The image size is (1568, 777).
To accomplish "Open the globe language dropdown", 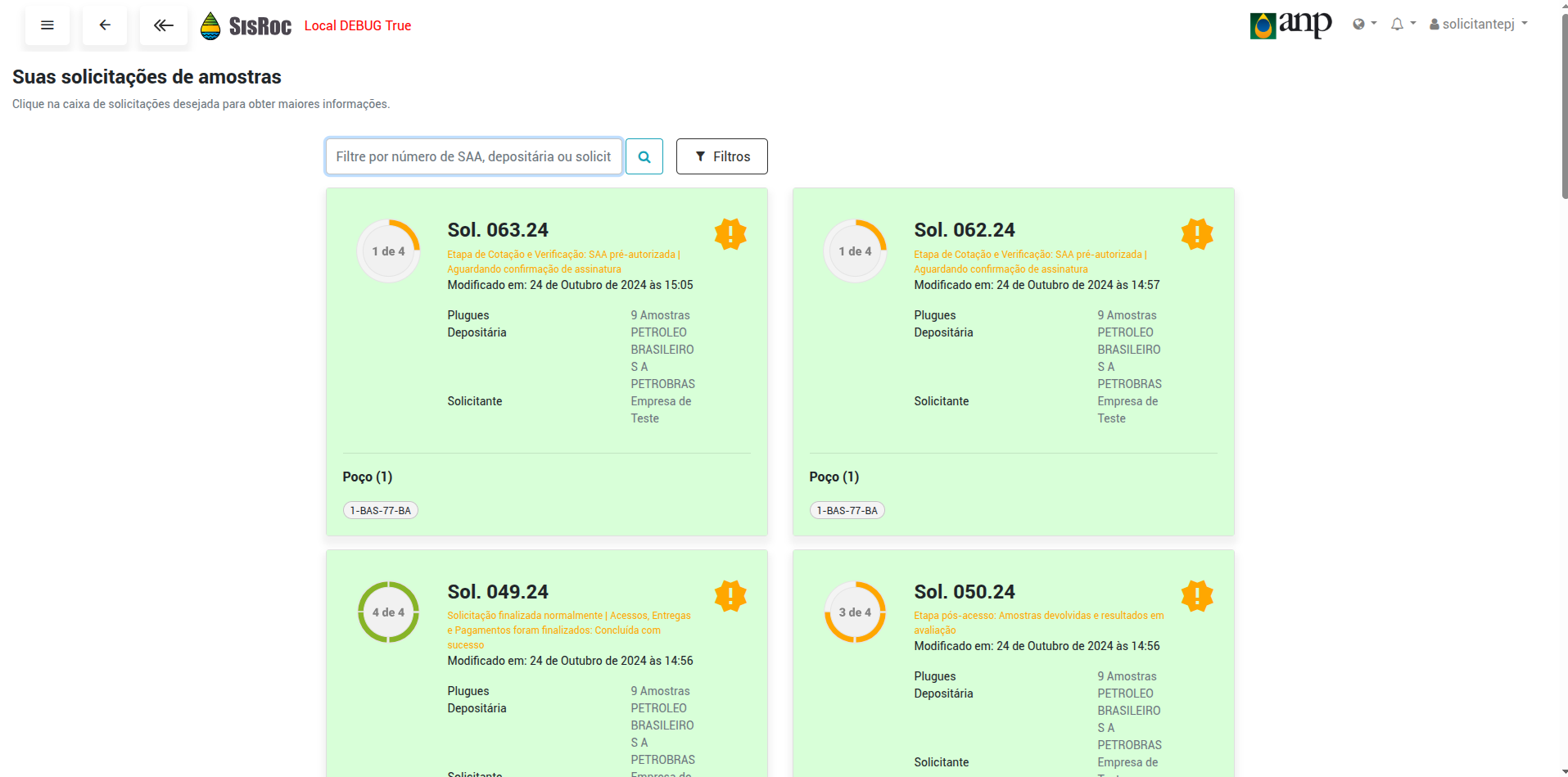I will pyautogui.click(x=1364, y=25).
